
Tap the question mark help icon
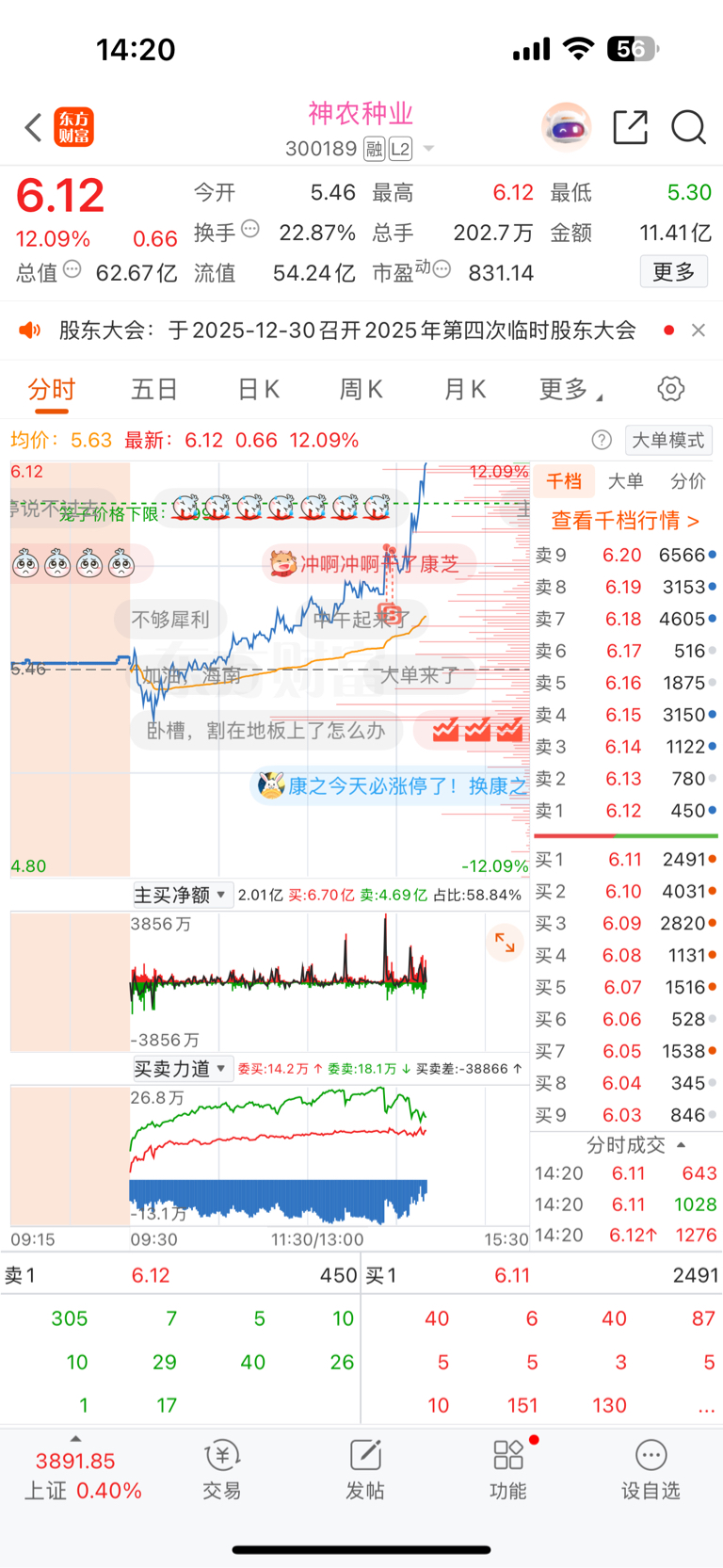[602, 440]
